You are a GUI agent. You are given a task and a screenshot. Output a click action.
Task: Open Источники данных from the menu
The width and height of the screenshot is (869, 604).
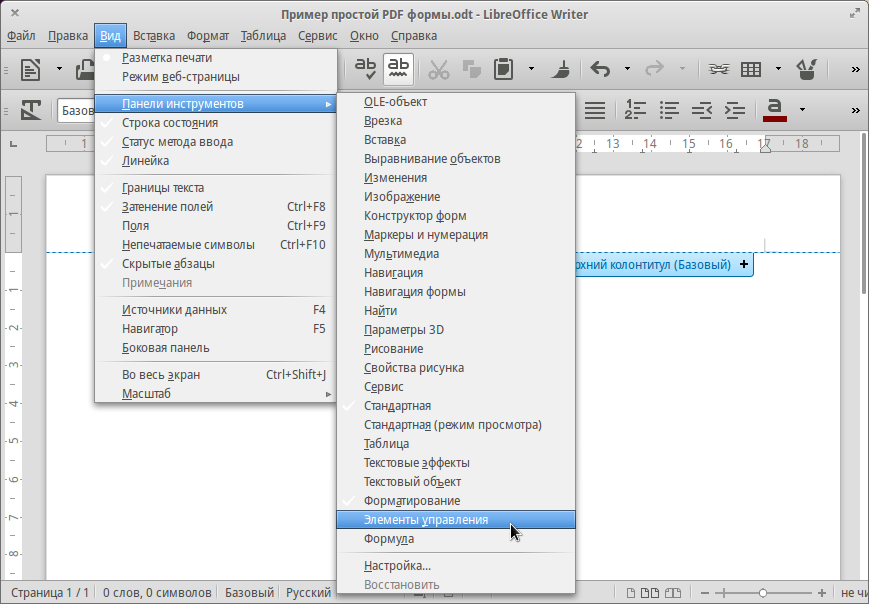(x=216, y=310)
